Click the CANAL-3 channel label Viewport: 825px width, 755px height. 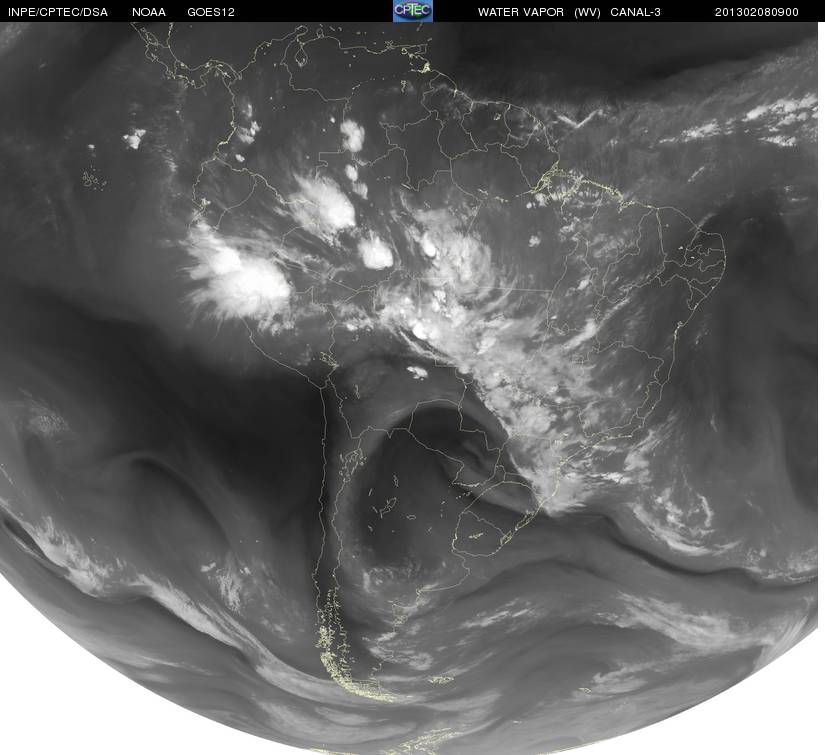636,12
